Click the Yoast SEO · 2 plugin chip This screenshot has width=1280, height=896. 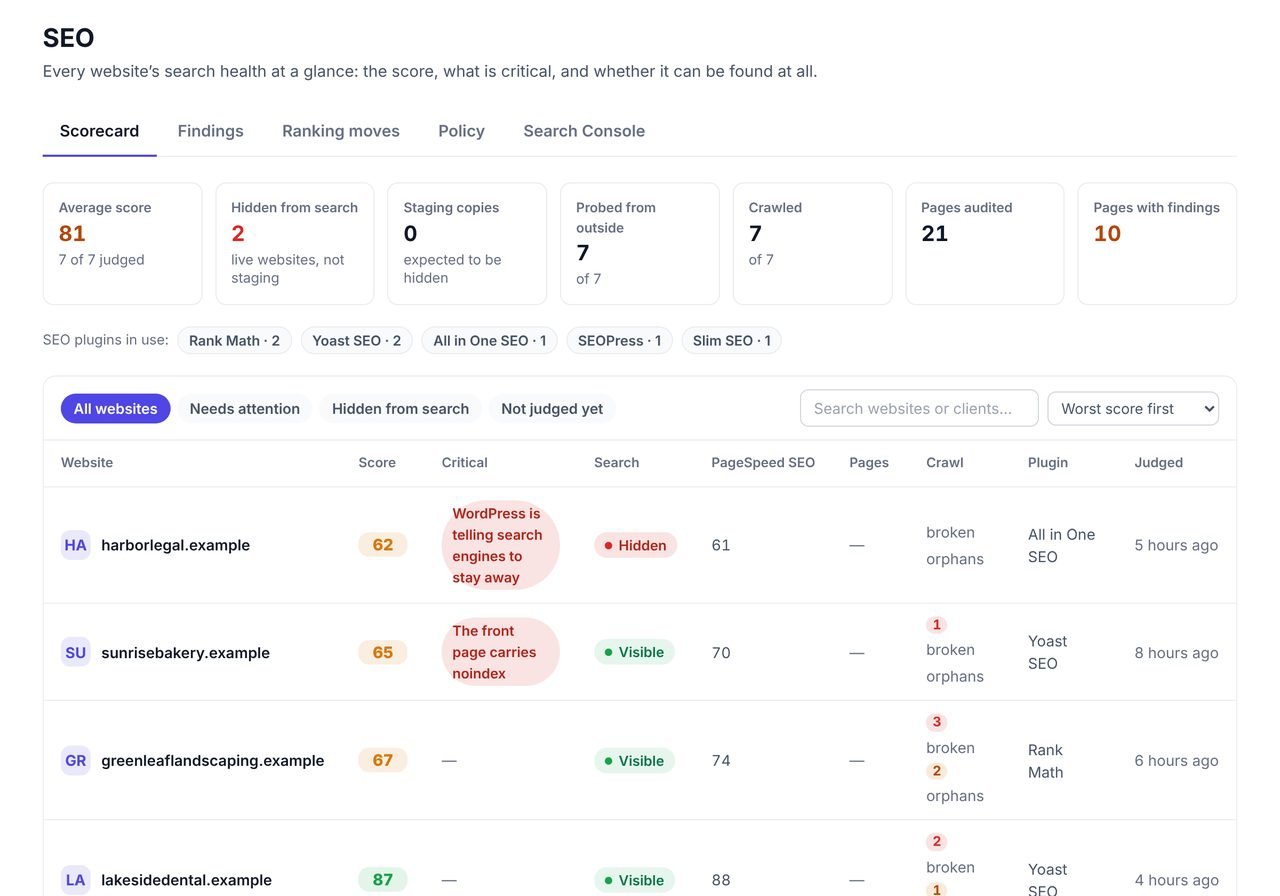click(356, 340)
